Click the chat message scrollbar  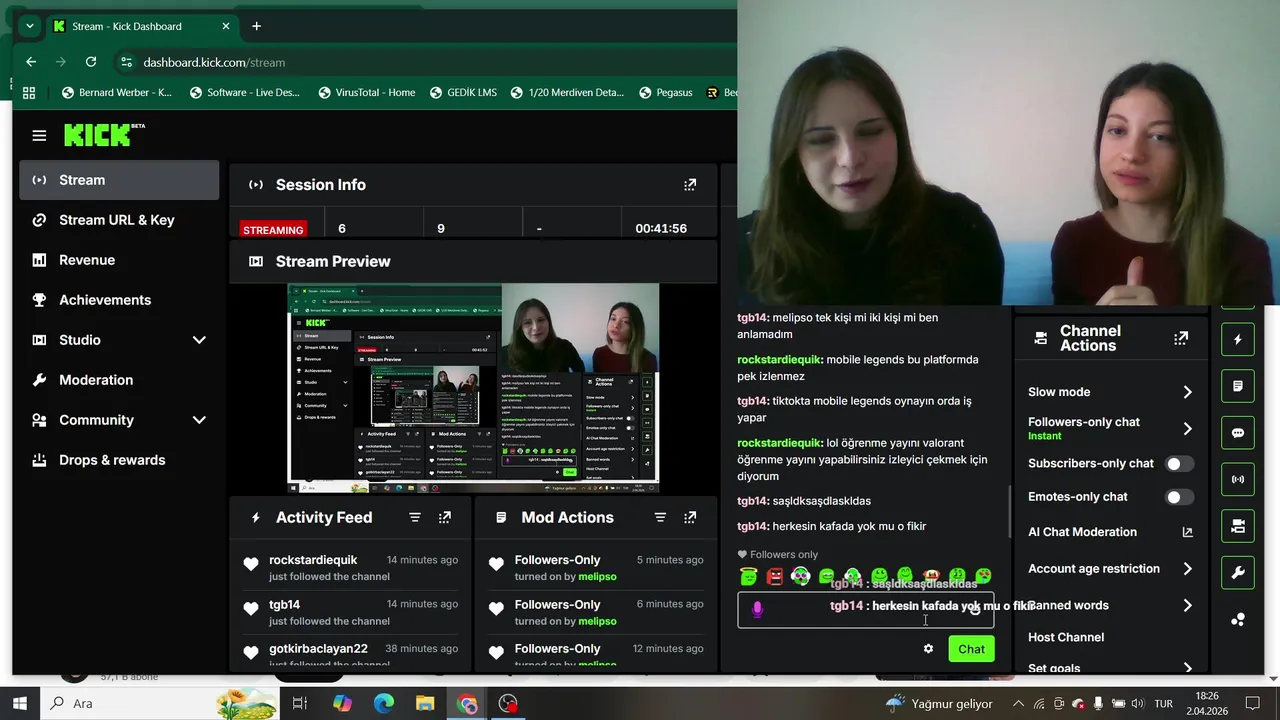pyautogui.click(x=1008, y=510)
